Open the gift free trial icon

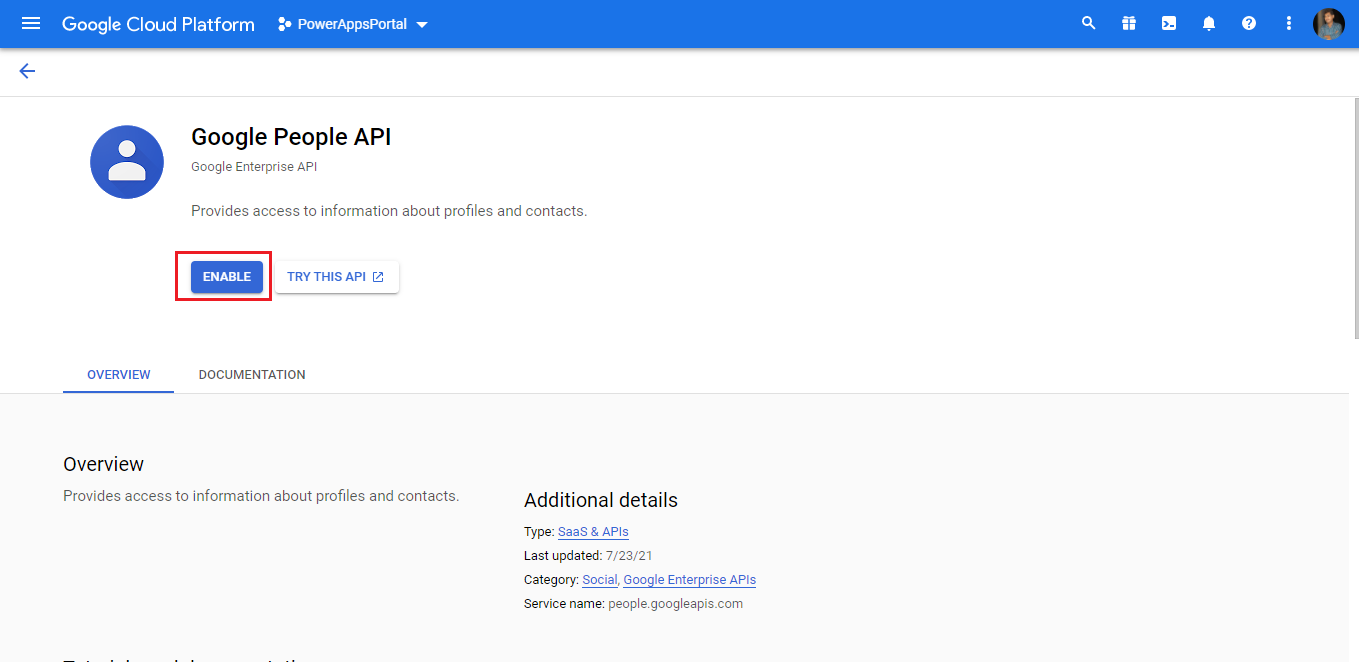click(1129, 24)
